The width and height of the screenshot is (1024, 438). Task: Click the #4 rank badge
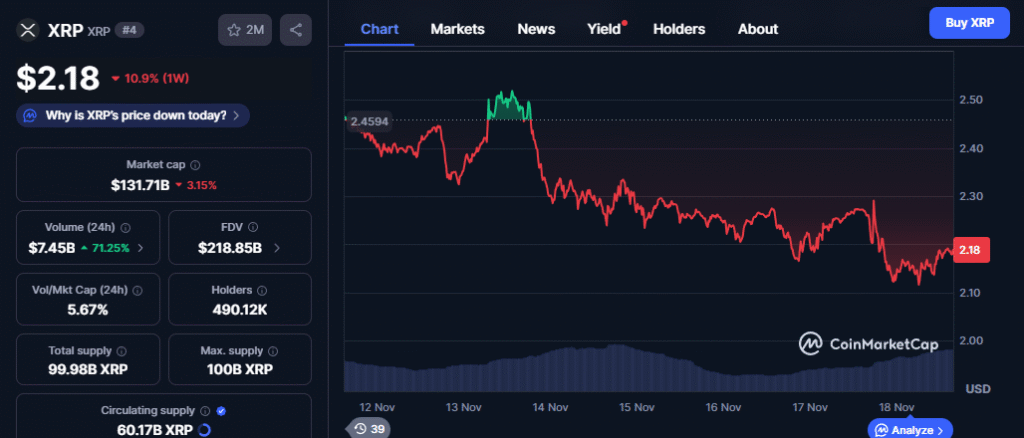[x=129, y=30]
